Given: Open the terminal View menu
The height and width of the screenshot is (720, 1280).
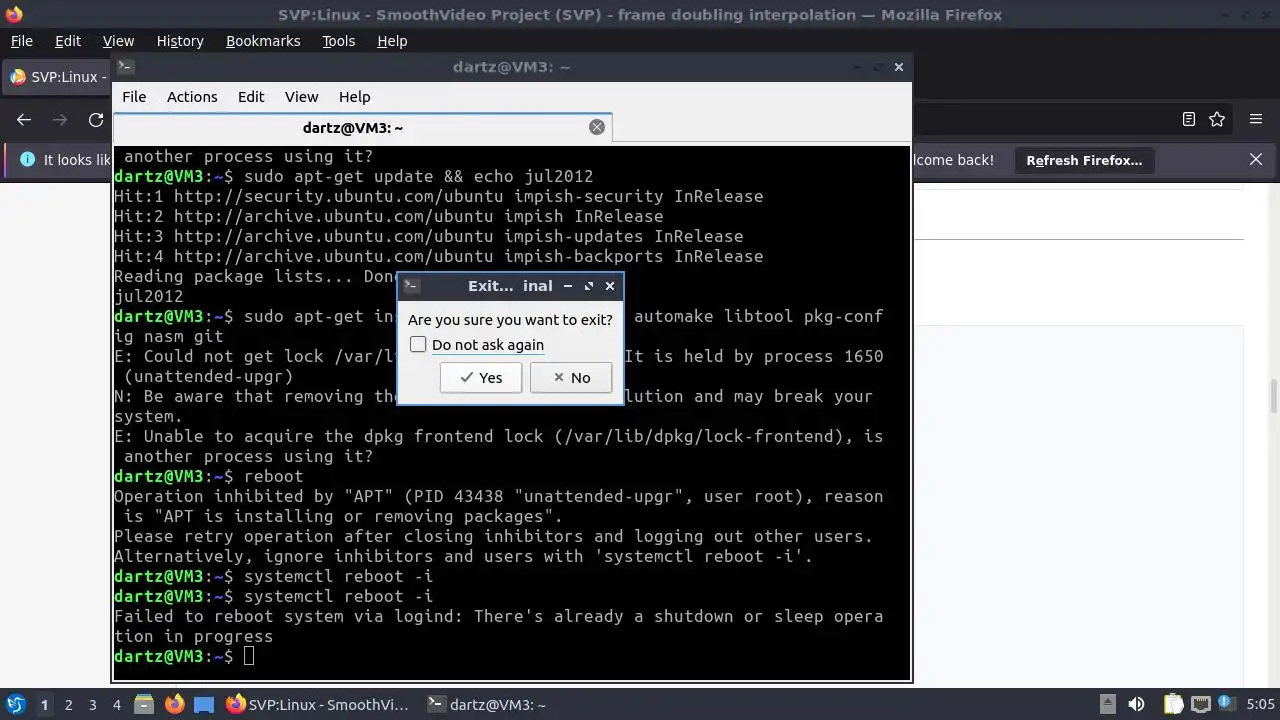Looking at the screenshot, I should [x=301, y=97].
